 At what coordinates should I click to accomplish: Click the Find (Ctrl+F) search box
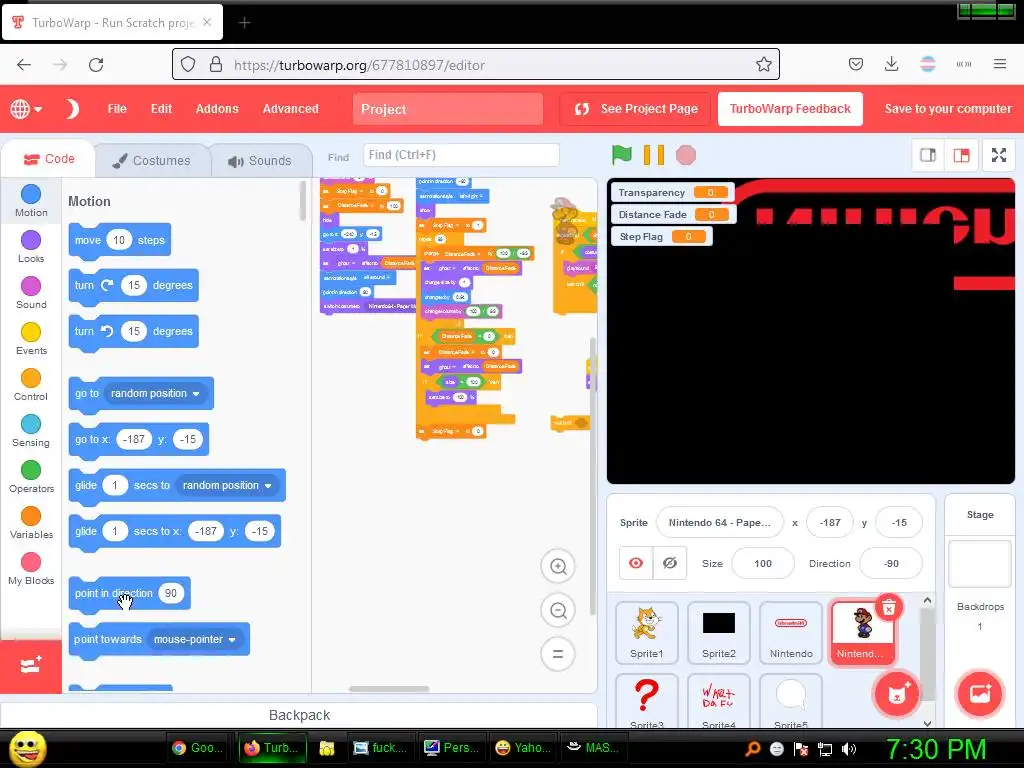click(x=460, y=155)
